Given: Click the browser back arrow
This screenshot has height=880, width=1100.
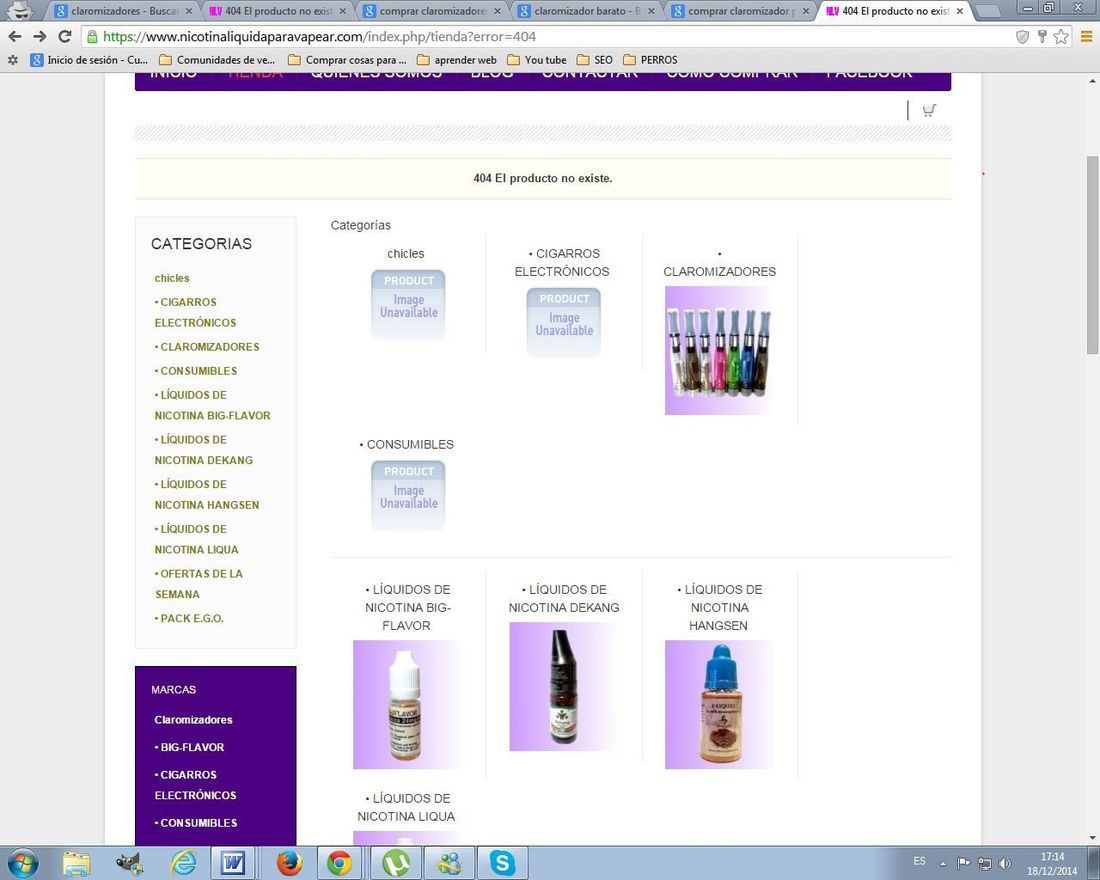Looking at the screenshot, I should click(x=15, y=36).
